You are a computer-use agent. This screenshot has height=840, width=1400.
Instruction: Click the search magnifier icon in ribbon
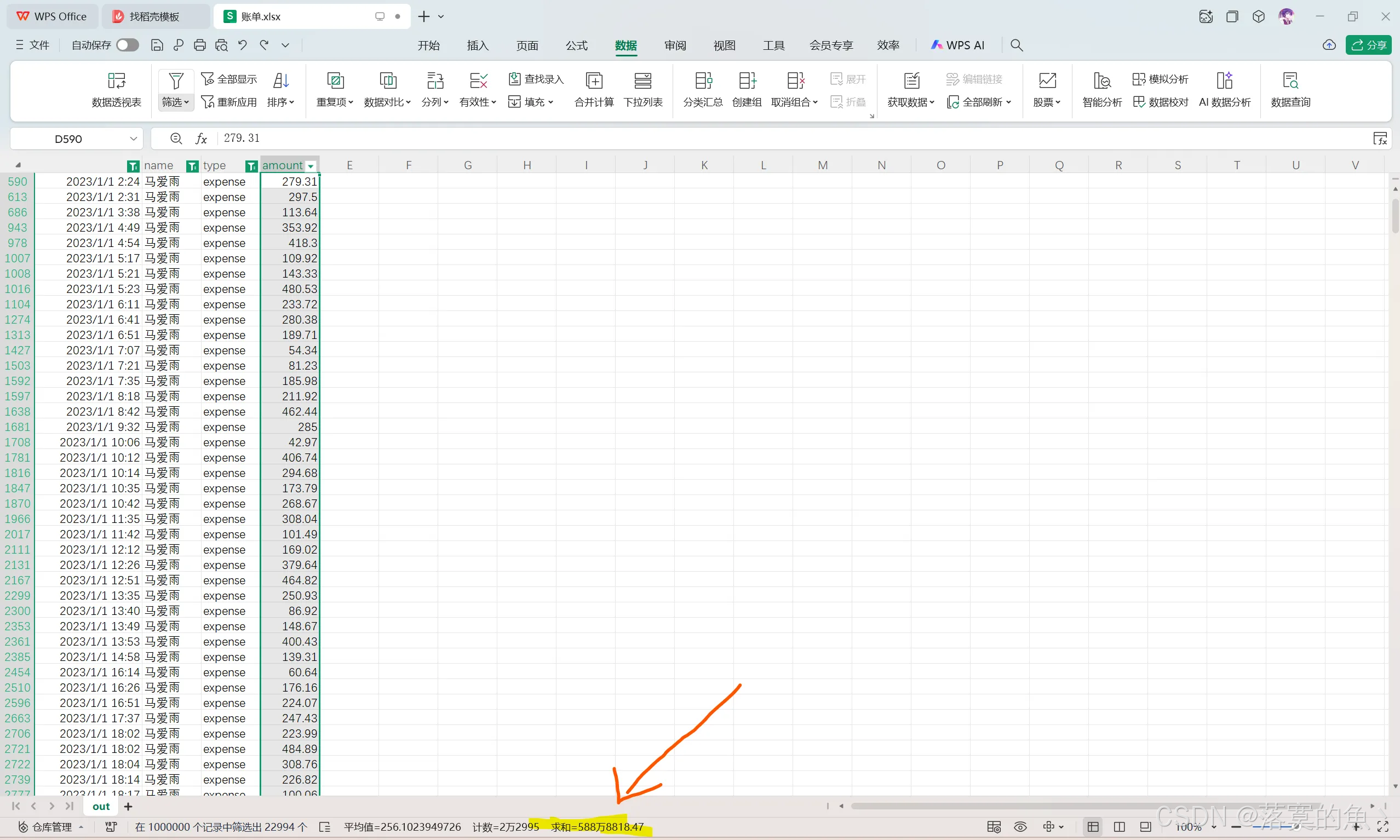click(x=1016, y=45)
